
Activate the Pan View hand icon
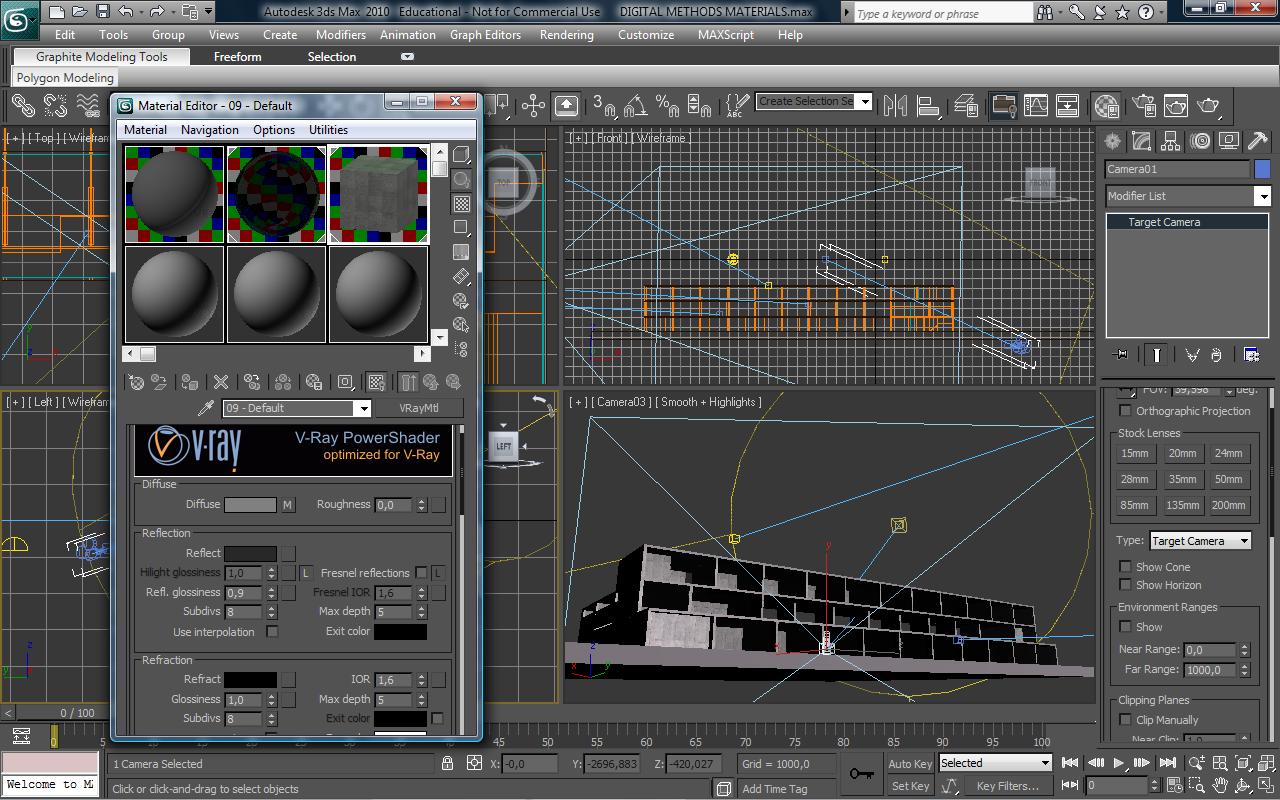pos(1220,784)
